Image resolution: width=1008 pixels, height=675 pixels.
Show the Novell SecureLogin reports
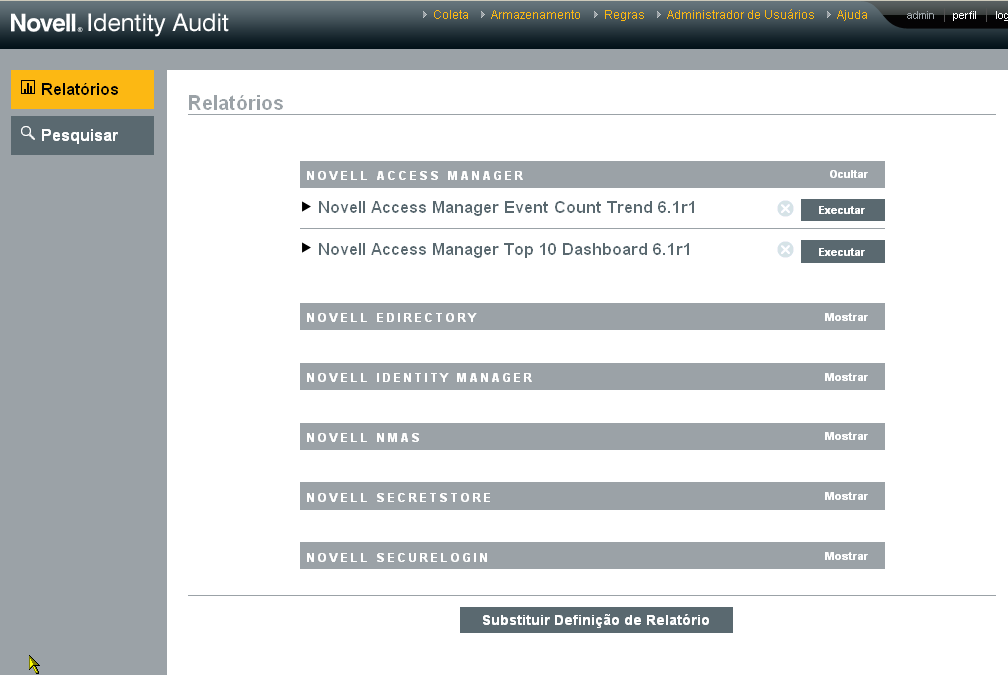click(846, 556)
